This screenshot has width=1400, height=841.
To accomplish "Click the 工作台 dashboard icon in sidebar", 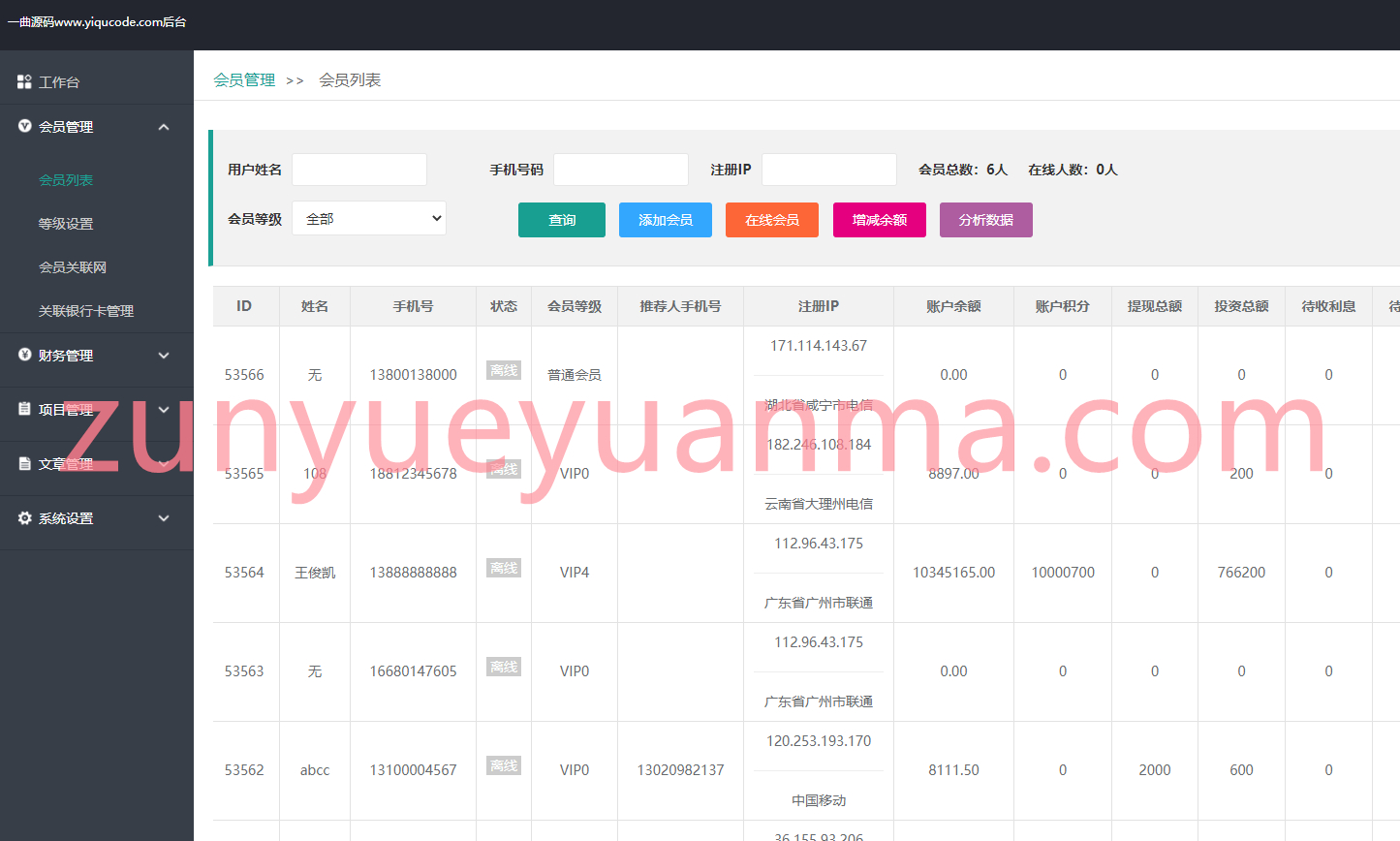I will coord(25,82).
